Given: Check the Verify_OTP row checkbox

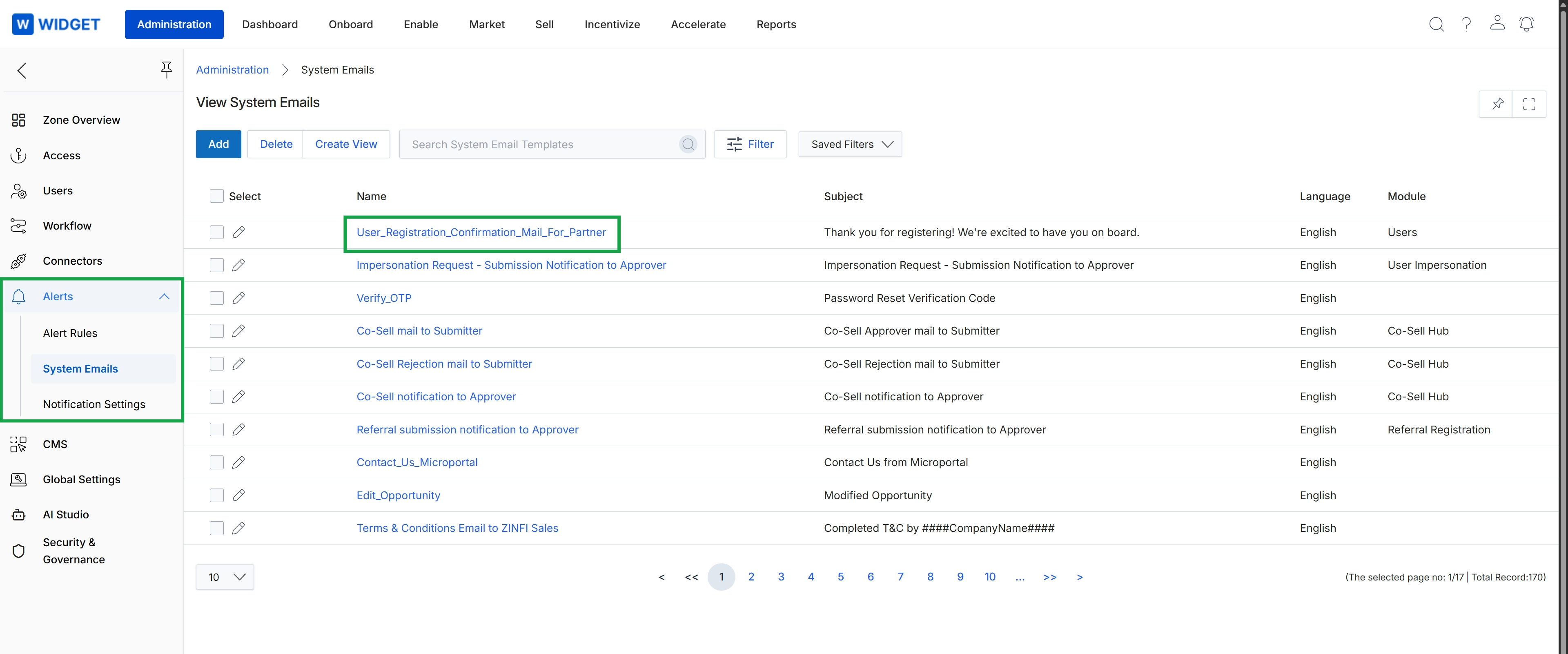Looking at the screenshot, I should point(217,298).
